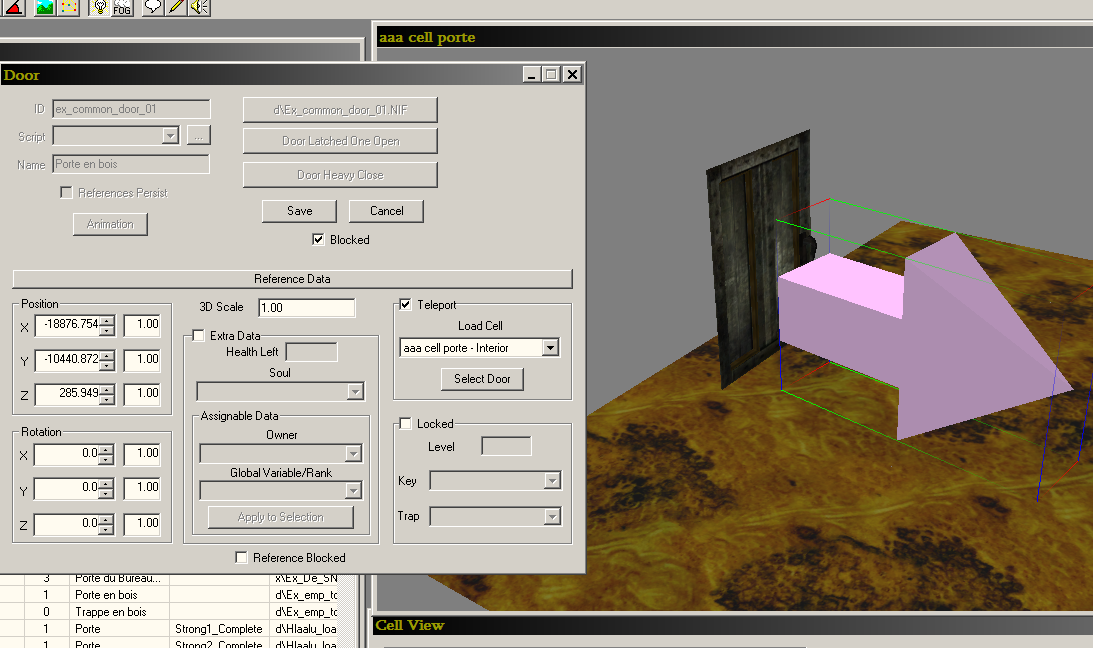Open the dialogue speech bubble icon

(152, 7)
